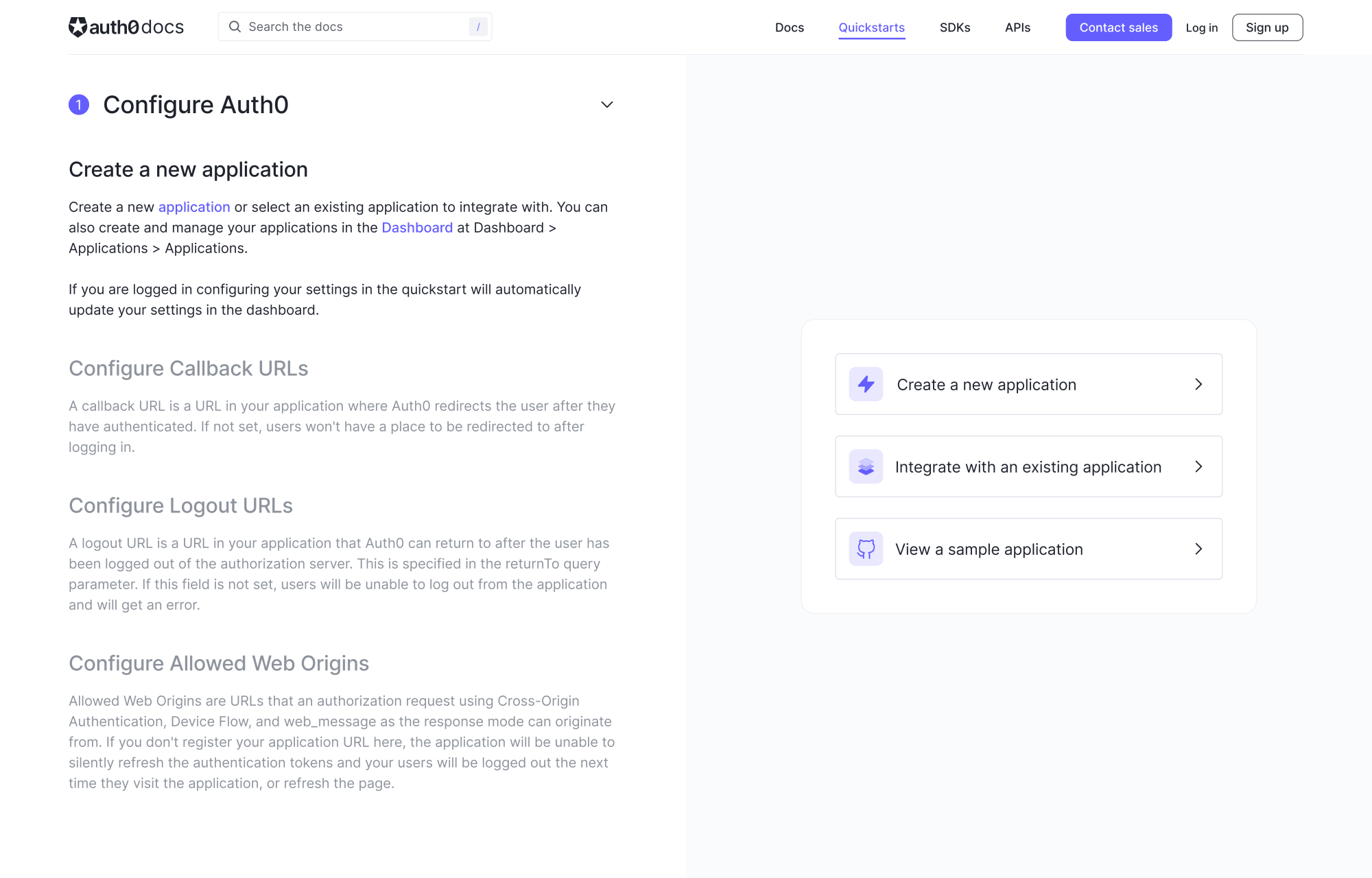
Task: Click the Configure Callback URLs heading
Action: click(x=189, y=368)
